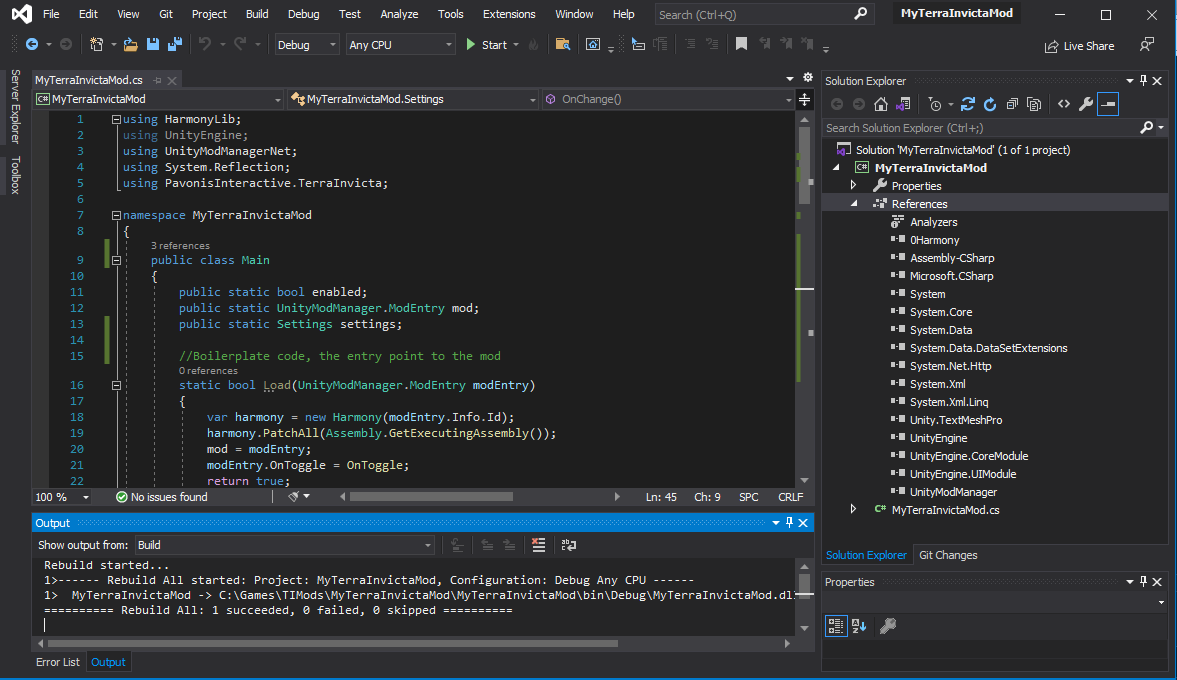This screenshot has height=680, width=1177.
Task: Collapse the Main class code region
Action: 116,260
